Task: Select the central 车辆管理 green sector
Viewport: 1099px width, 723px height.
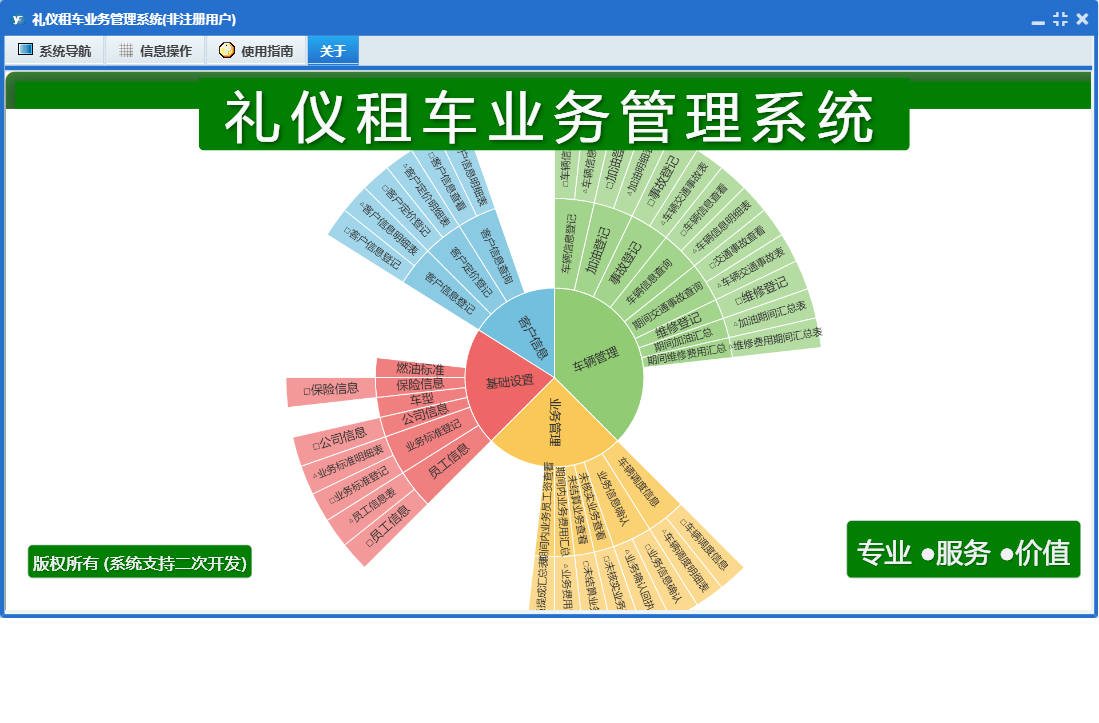Action: [596, 359]
